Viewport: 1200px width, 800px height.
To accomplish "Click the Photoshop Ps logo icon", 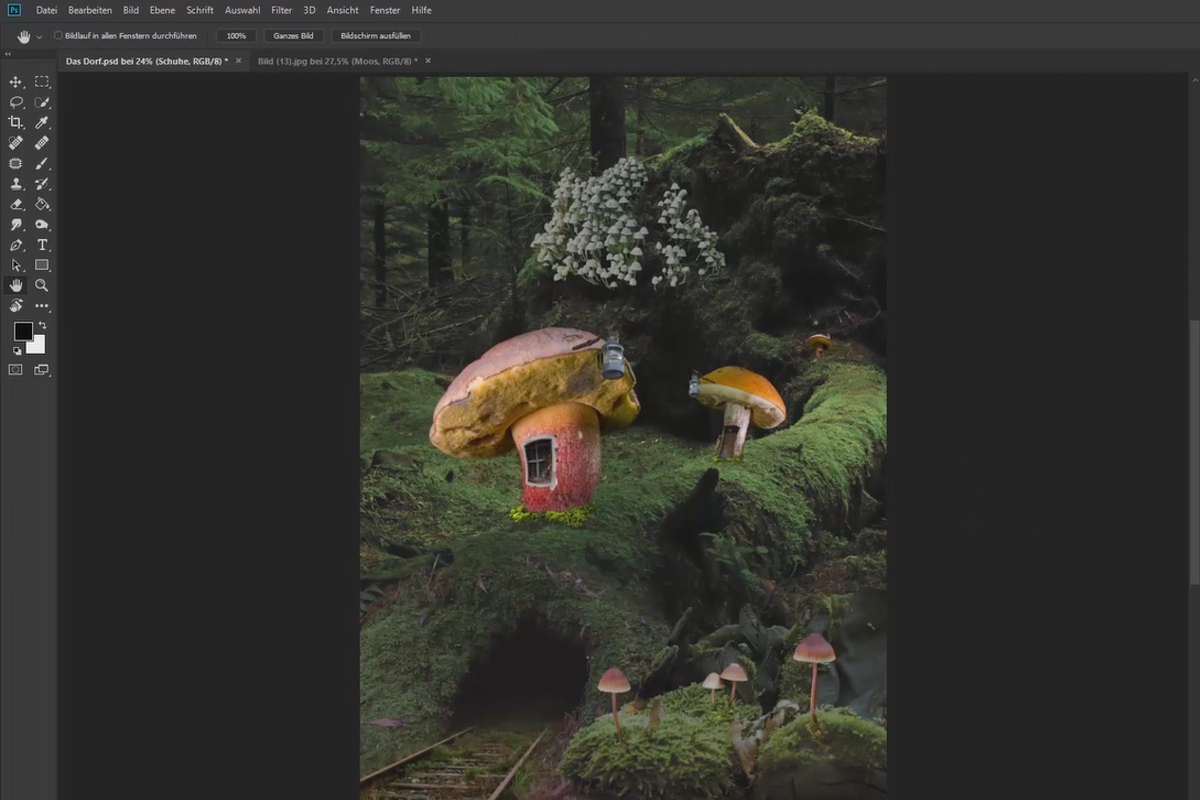I will (x=14, y=10).
